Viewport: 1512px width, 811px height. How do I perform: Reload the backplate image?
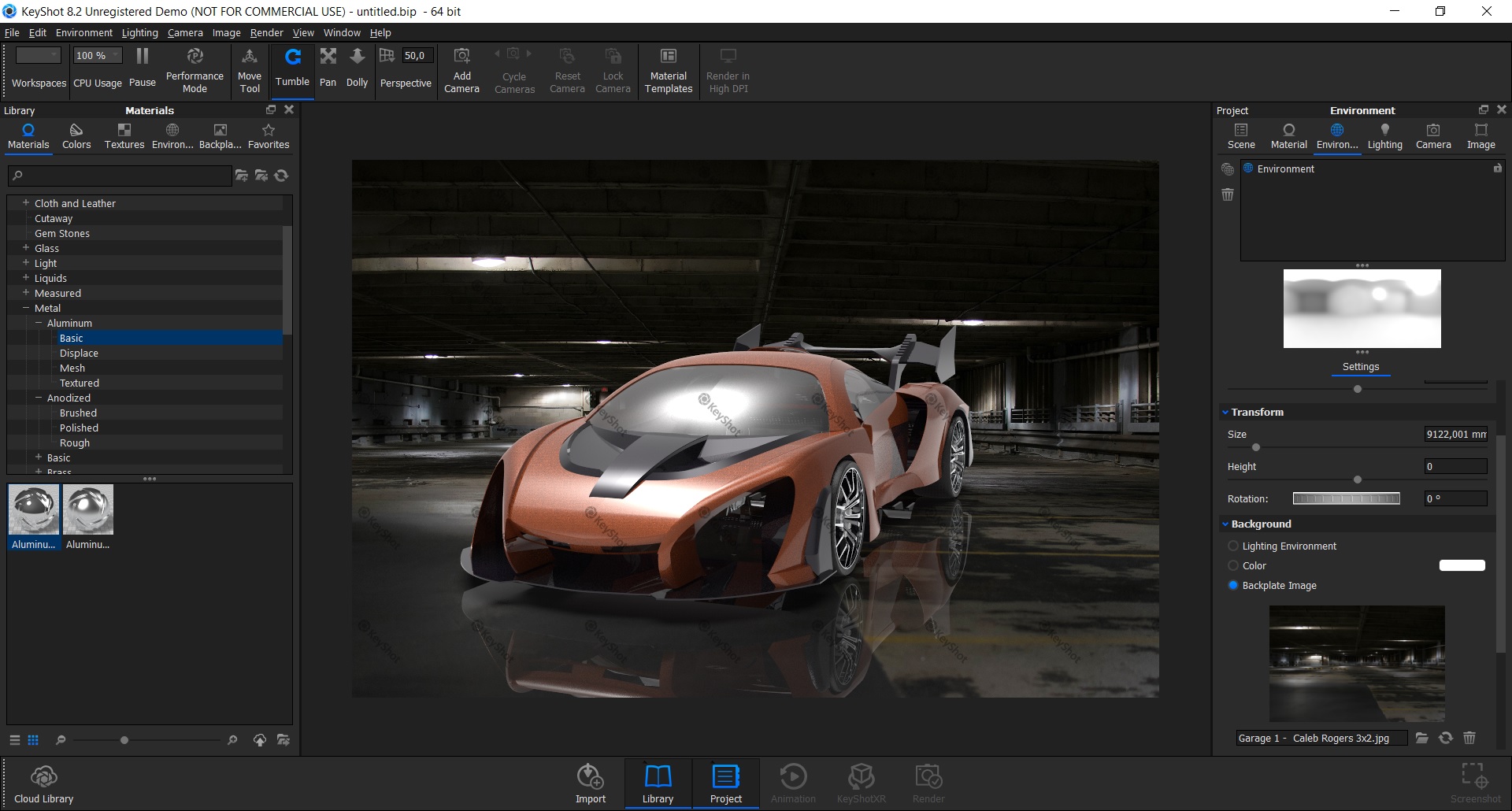point(1446,738)
